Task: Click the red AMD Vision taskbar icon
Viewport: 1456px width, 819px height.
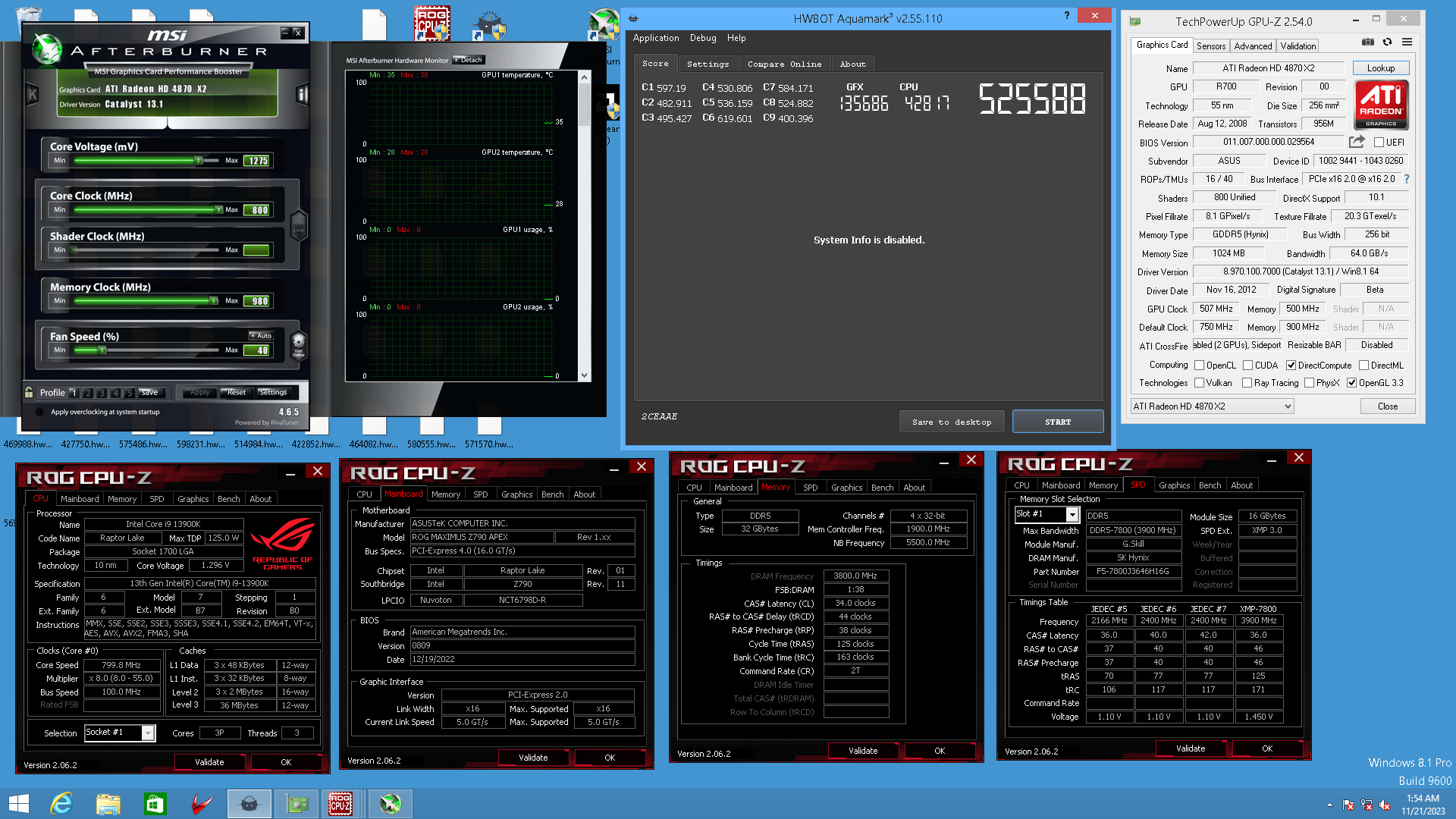Action: [x=202, y=804]
